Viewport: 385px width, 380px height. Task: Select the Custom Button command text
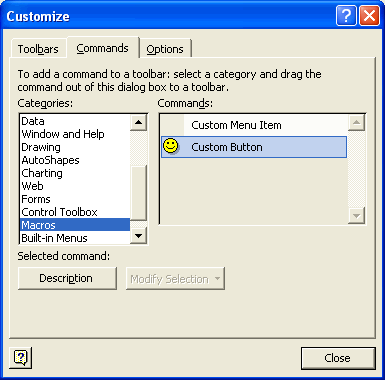[227, 147]
